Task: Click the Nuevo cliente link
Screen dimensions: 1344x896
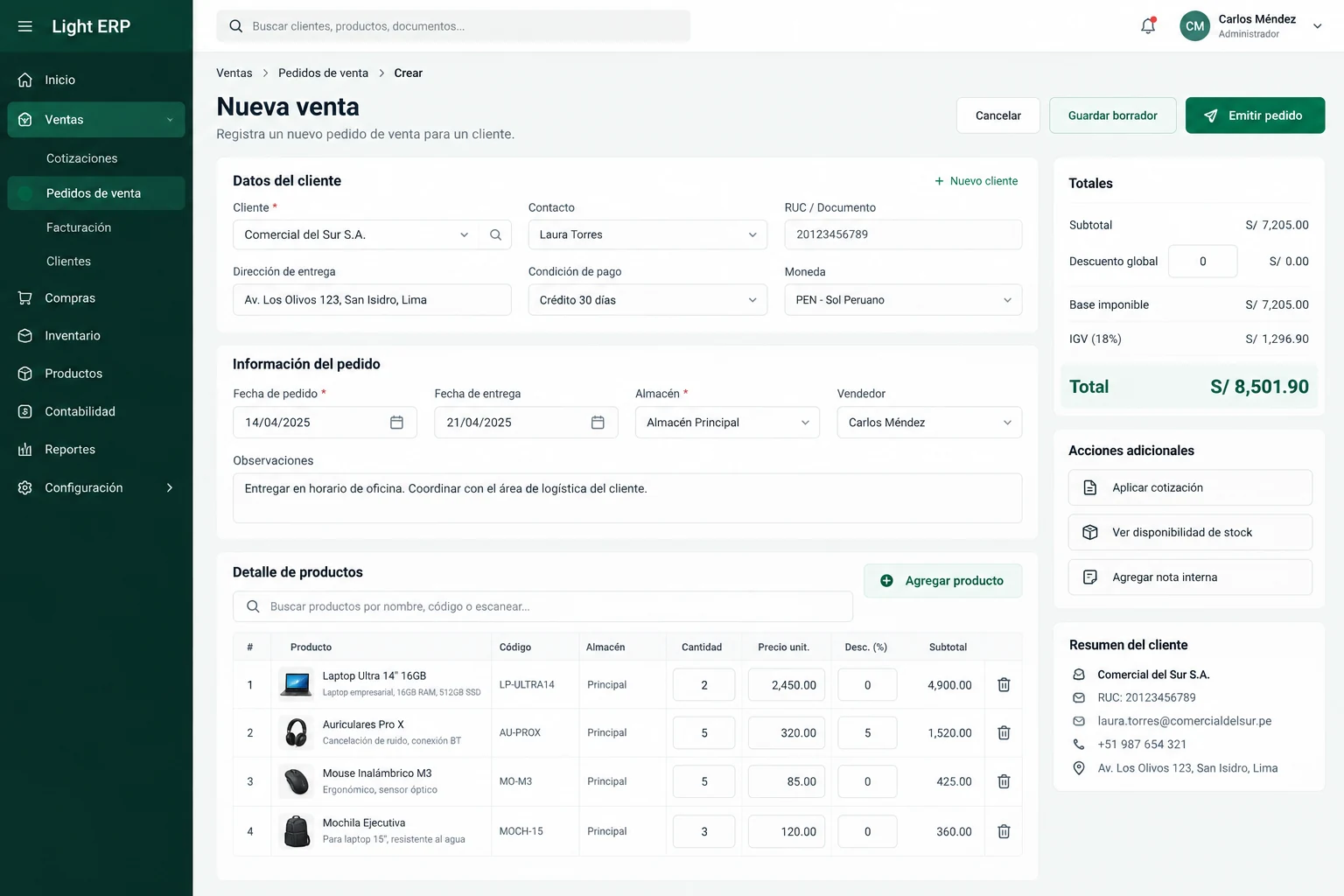Action: 976,181
